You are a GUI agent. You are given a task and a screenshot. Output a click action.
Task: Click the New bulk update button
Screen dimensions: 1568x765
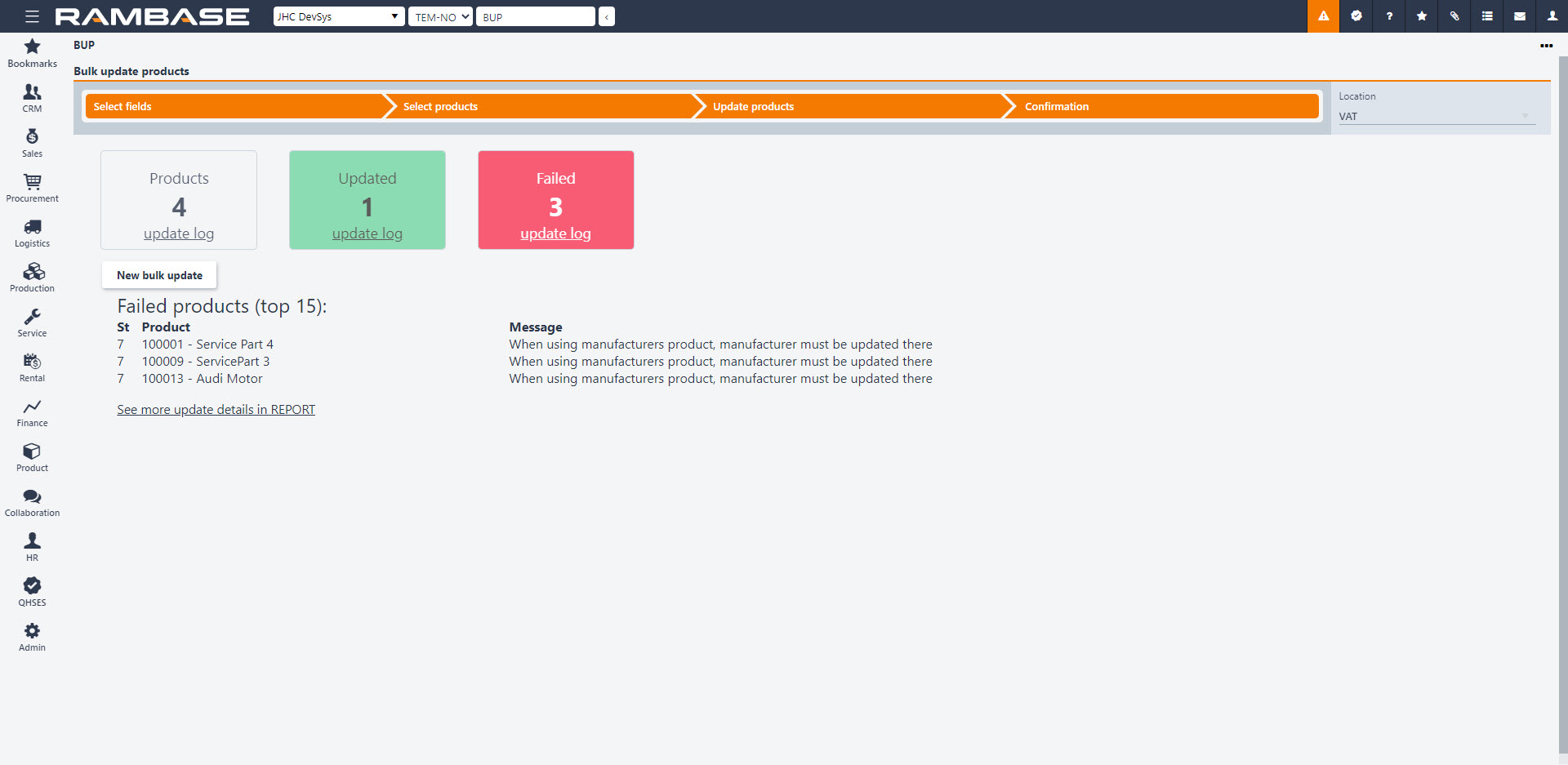159,275
